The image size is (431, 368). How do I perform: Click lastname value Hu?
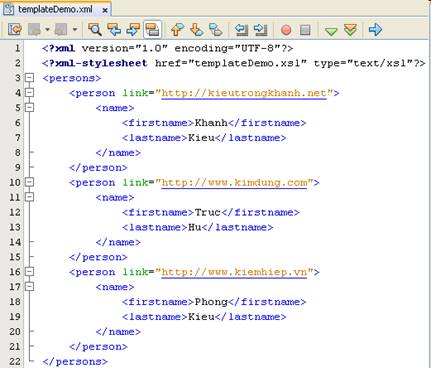tap(195, 227)
